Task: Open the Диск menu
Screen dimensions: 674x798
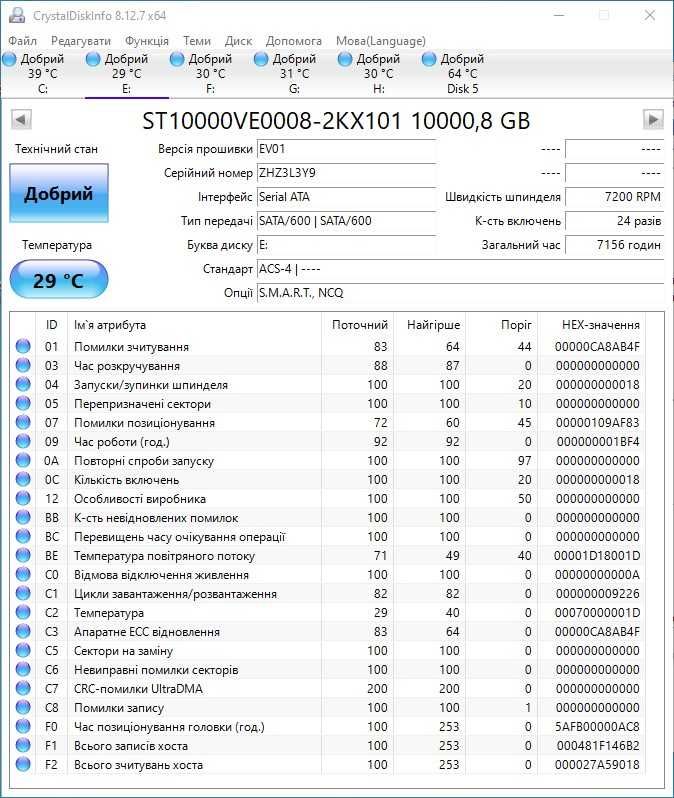Action: tap(238, 41)
